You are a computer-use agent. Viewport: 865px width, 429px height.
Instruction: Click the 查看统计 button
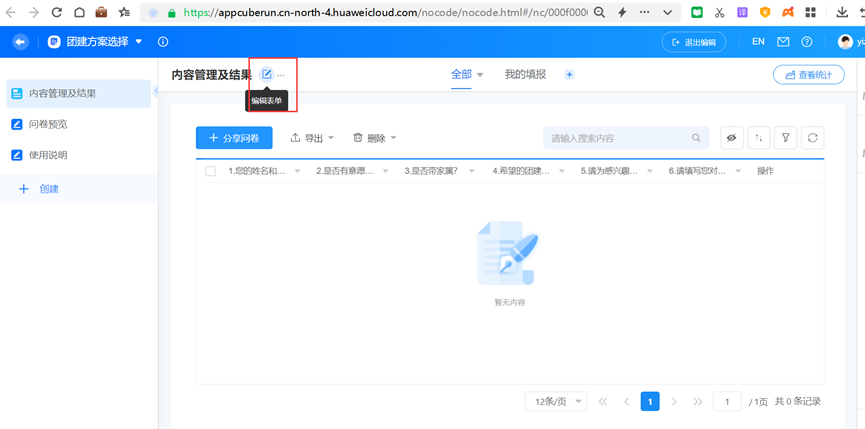(809, 75)
